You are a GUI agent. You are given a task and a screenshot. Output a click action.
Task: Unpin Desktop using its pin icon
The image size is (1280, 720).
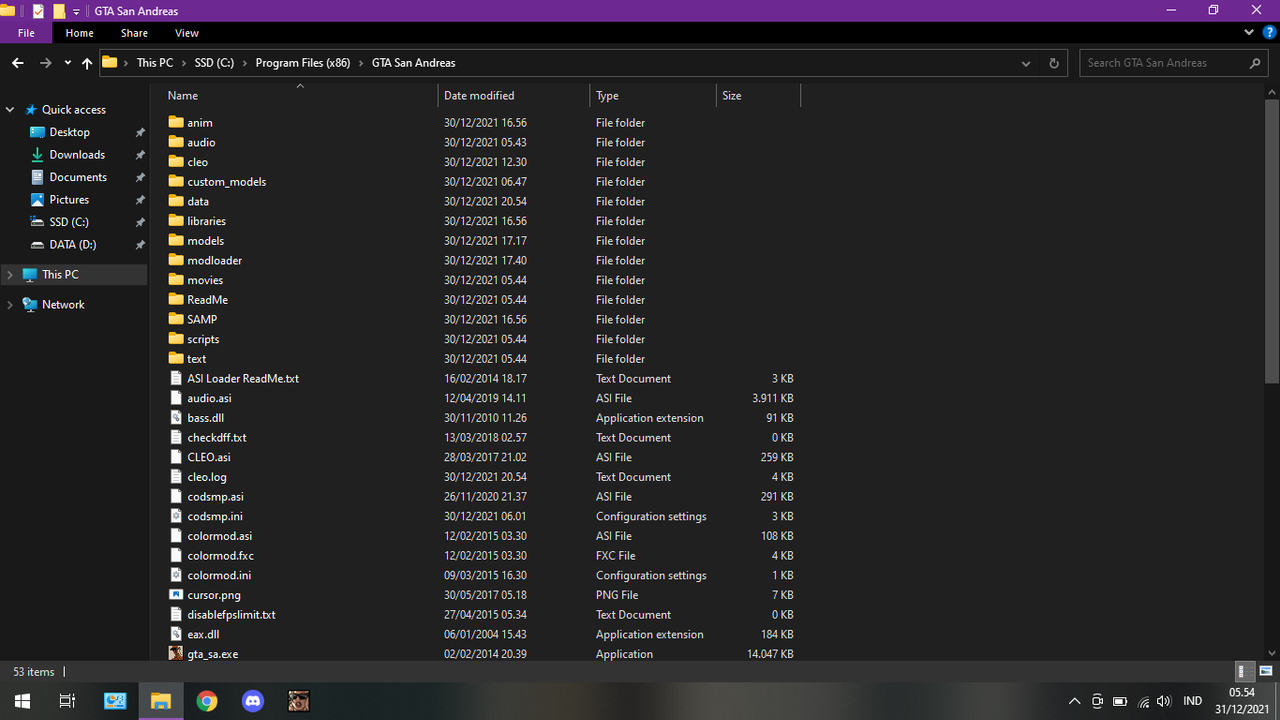tap(140, 132)
